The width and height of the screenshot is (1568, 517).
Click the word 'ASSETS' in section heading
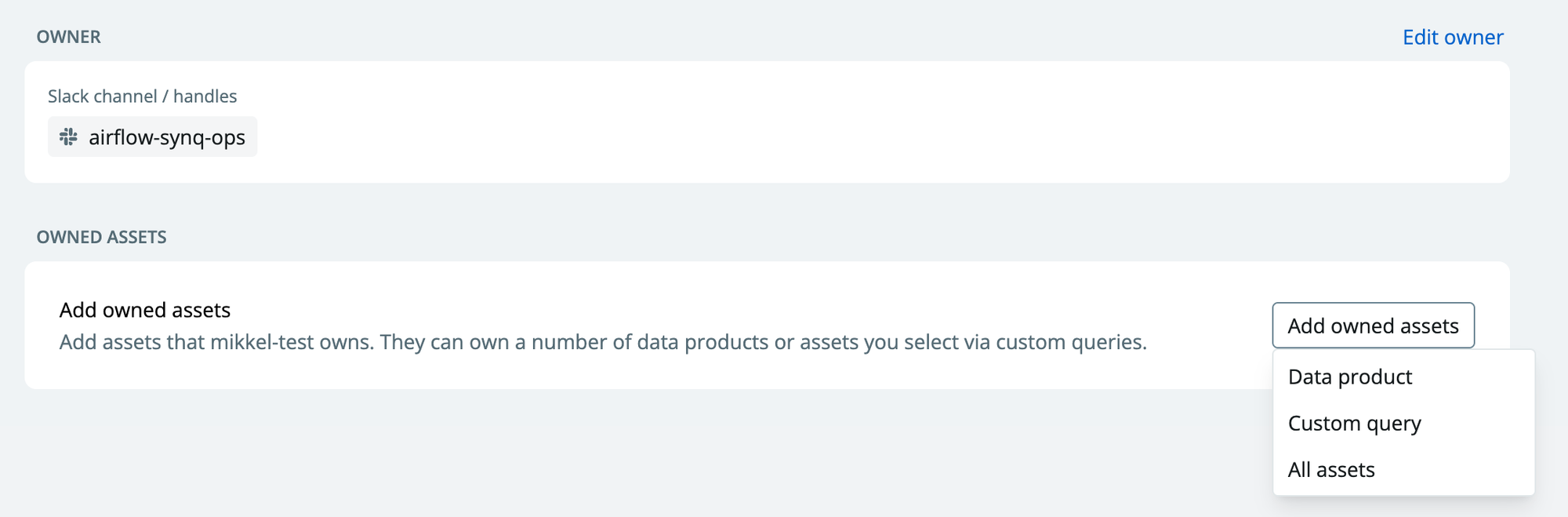[x=137, y=237]
